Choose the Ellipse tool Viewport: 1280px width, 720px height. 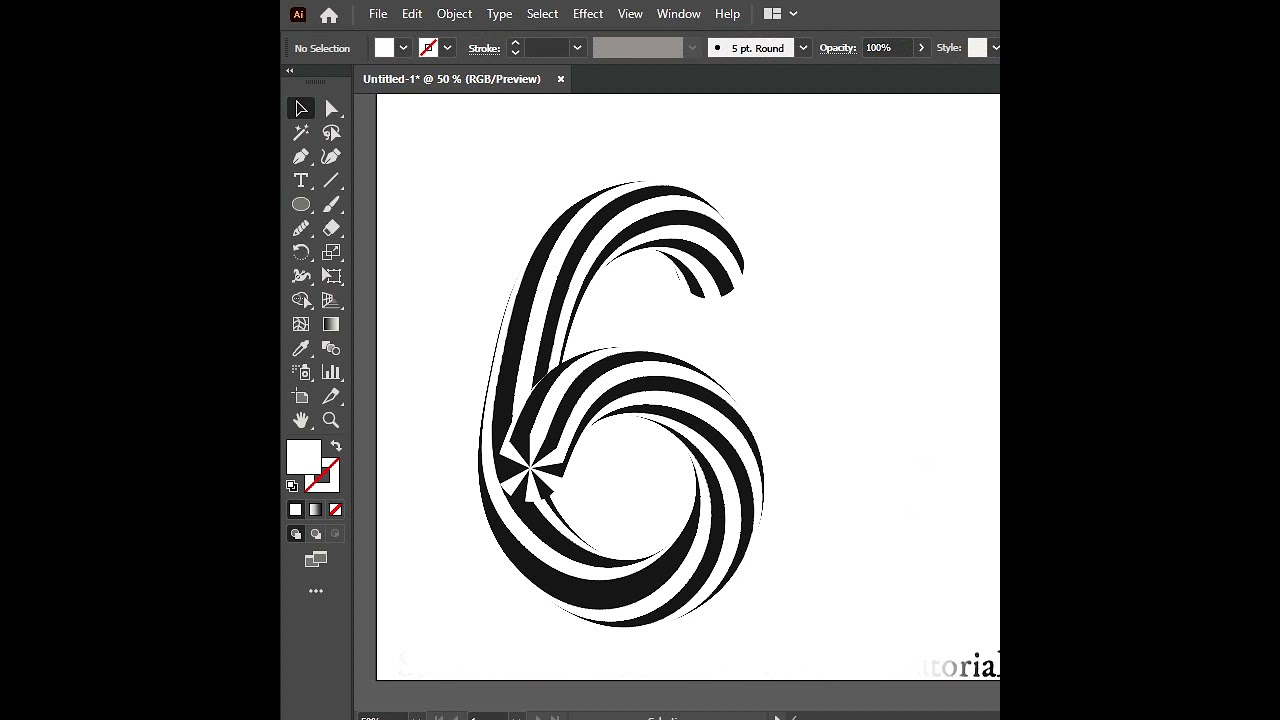(301, 204)
